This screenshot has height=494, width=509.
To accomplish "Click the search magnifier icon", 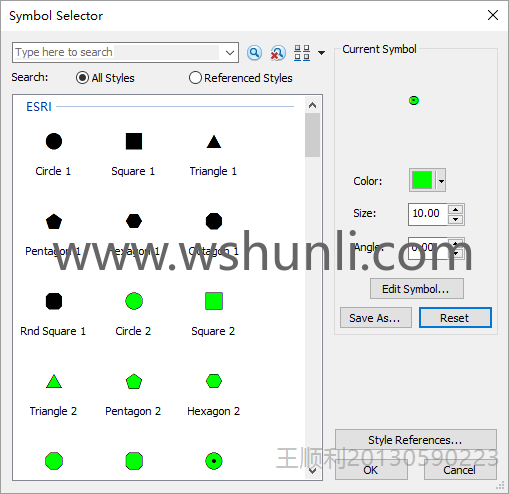I will 254,53.
